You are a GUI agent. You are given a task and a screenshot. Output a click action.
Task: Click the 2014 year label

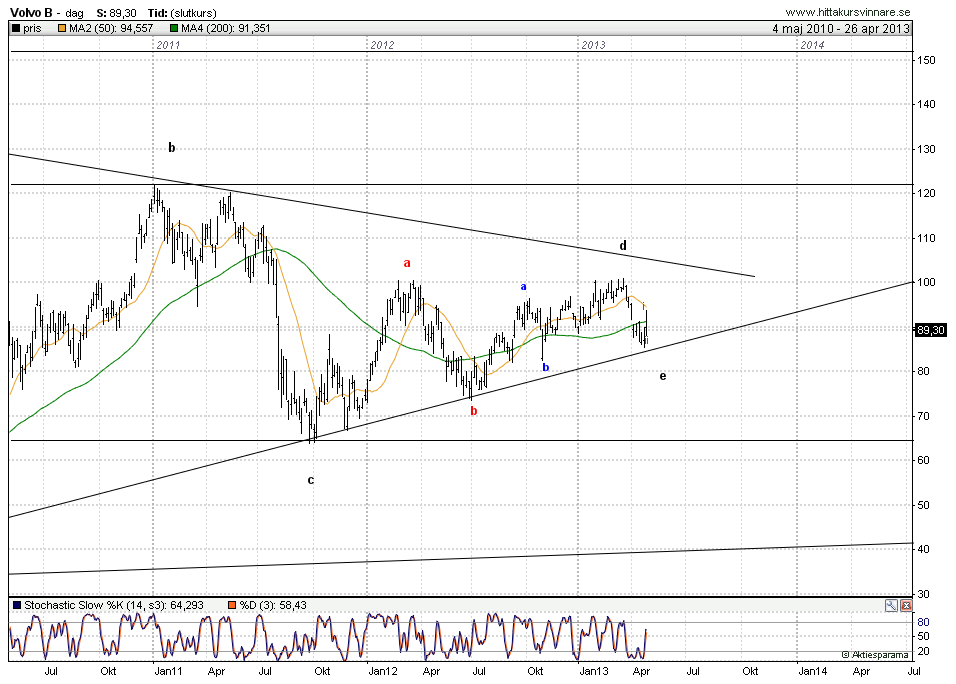[x=812, y=45]
